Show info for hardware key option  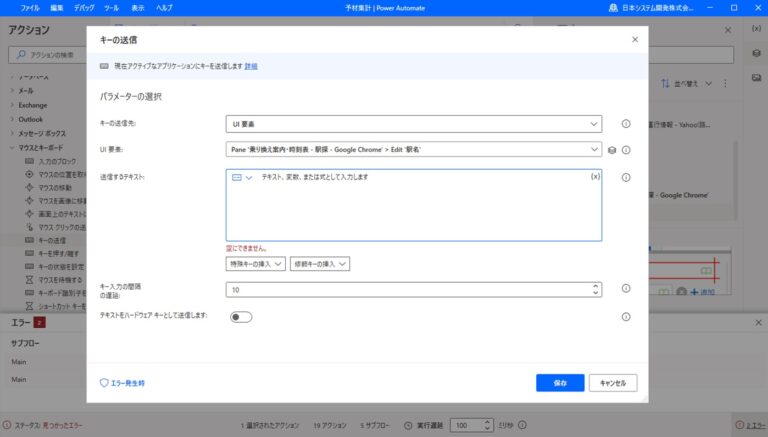(x=626, y=317)
